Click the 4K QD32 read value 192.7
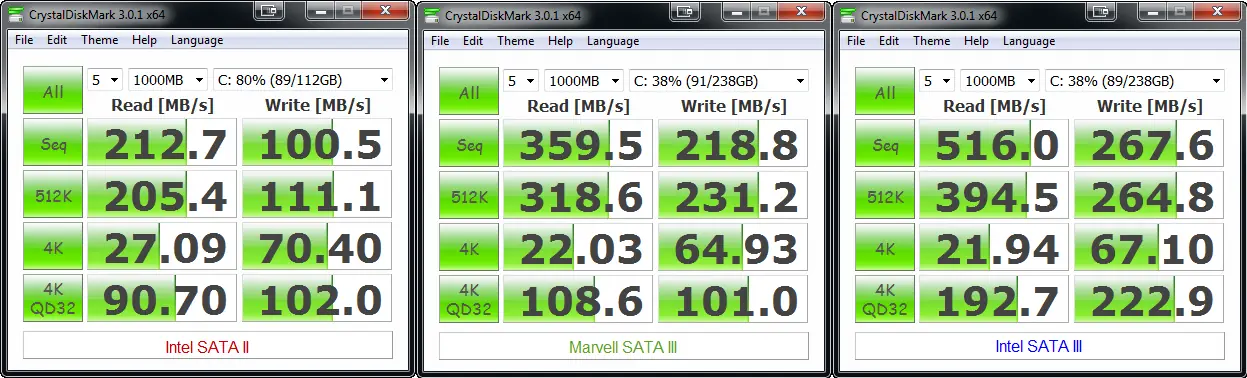The height and width of the screenshot is (378, 1247). [x=995, y=299]
